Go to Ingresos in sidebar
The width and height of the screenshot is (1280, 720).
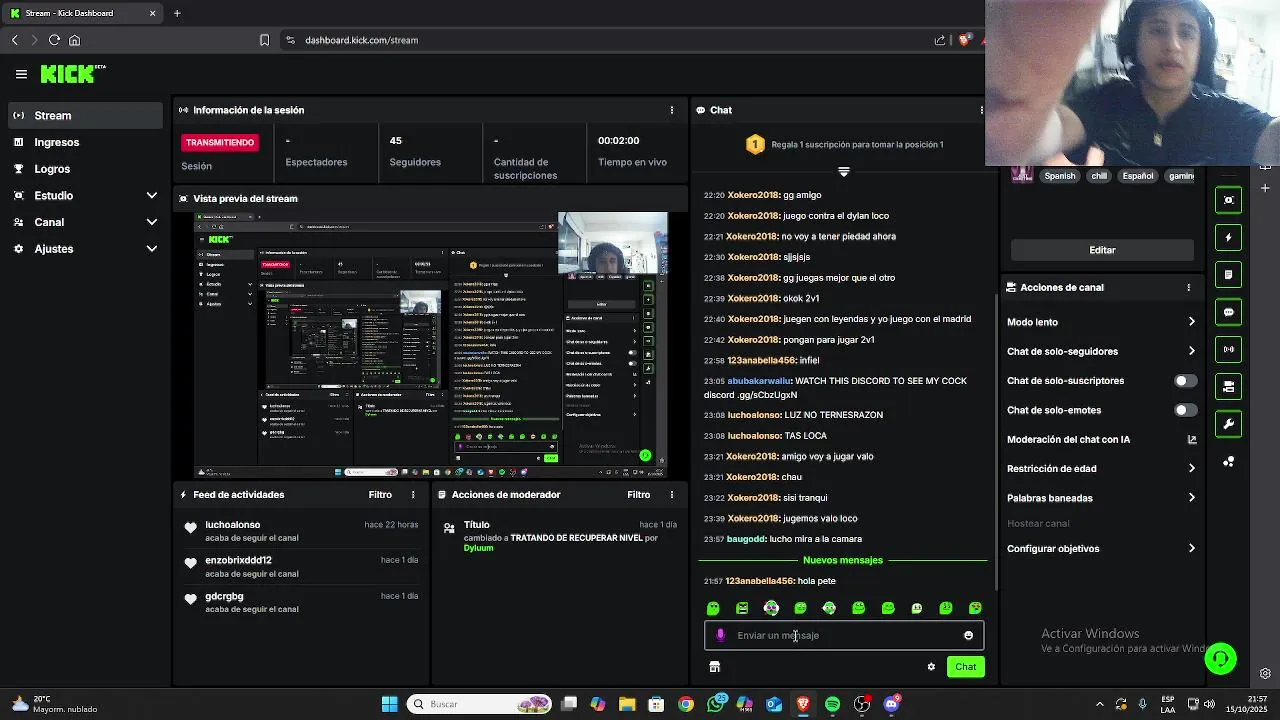tap(85, 142)
